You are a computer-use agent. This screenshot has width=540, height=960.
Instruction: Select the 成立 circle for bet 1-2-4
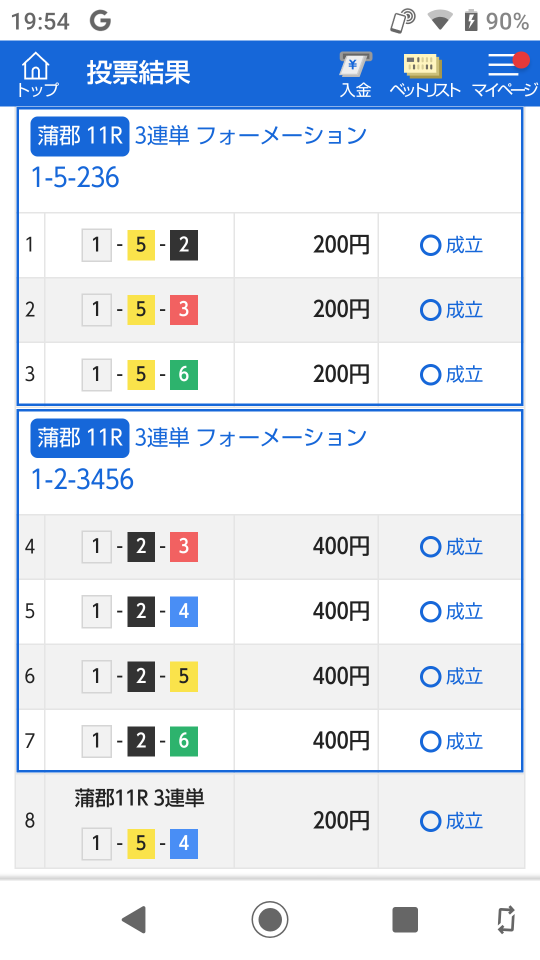point(430,612)
